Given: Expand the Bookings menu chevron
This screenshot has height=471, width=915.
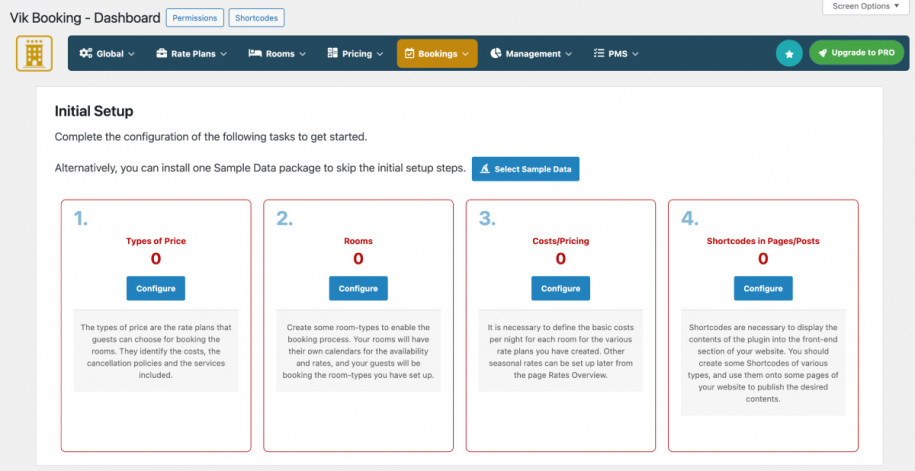Looking at the screenshot, I should tap(465, 54).
